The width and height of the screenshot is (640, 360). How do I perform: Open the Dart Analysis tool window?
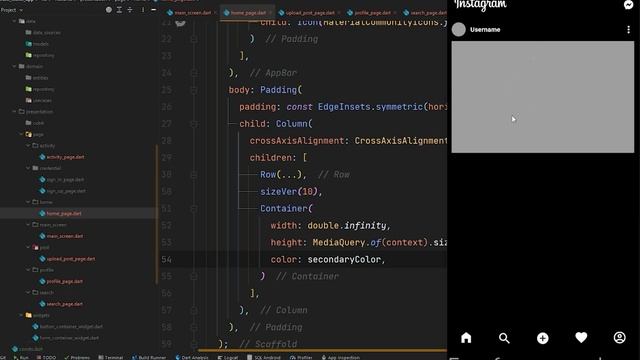192,357
